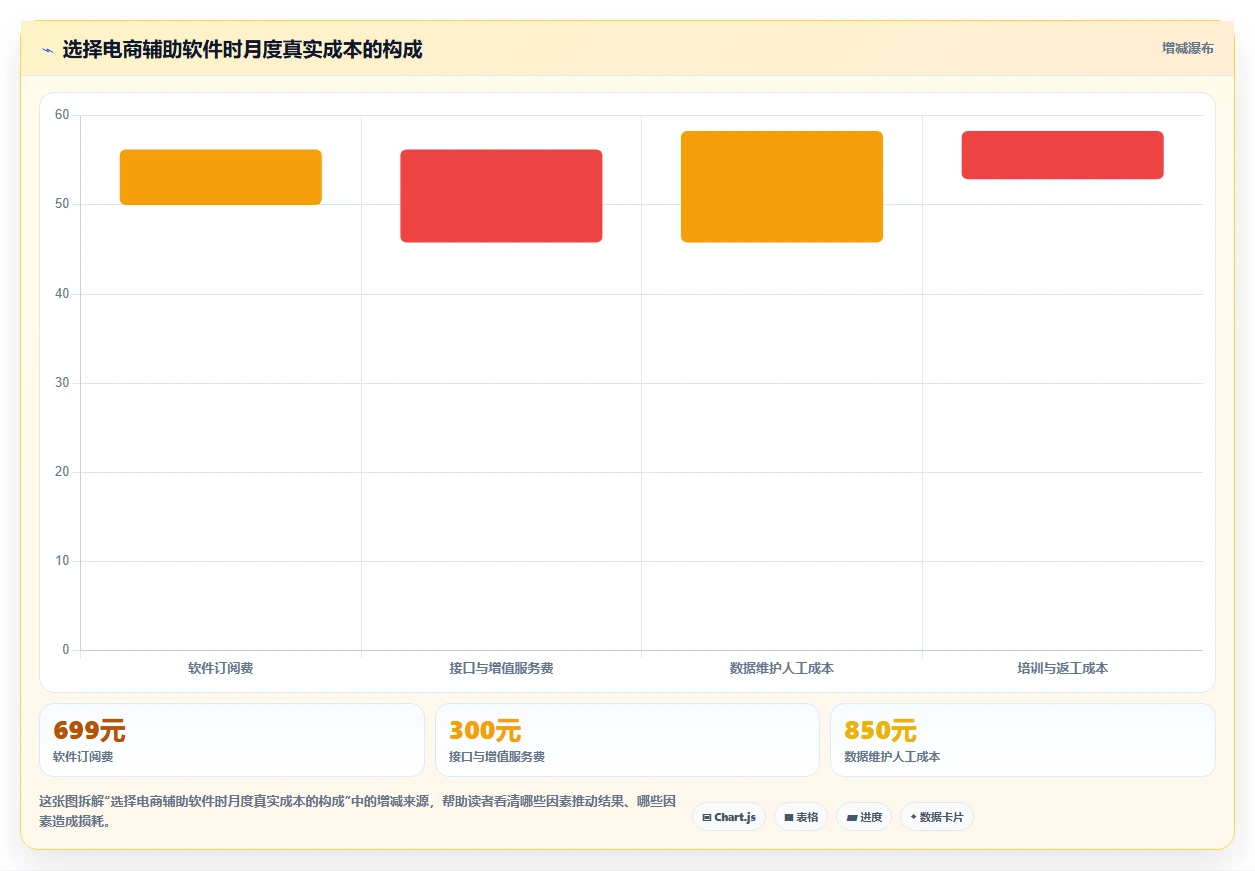Click the y-axis value 60
Viewport: 1255px width, 871px height.
(62, 115)
